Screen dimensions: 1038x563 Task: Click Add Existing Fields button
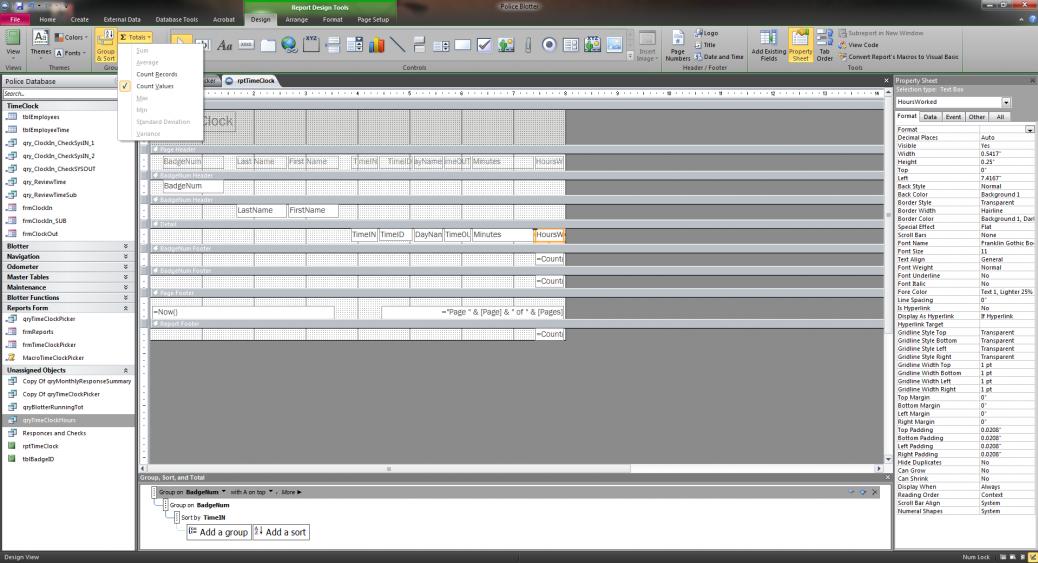(x=769, y=46)
